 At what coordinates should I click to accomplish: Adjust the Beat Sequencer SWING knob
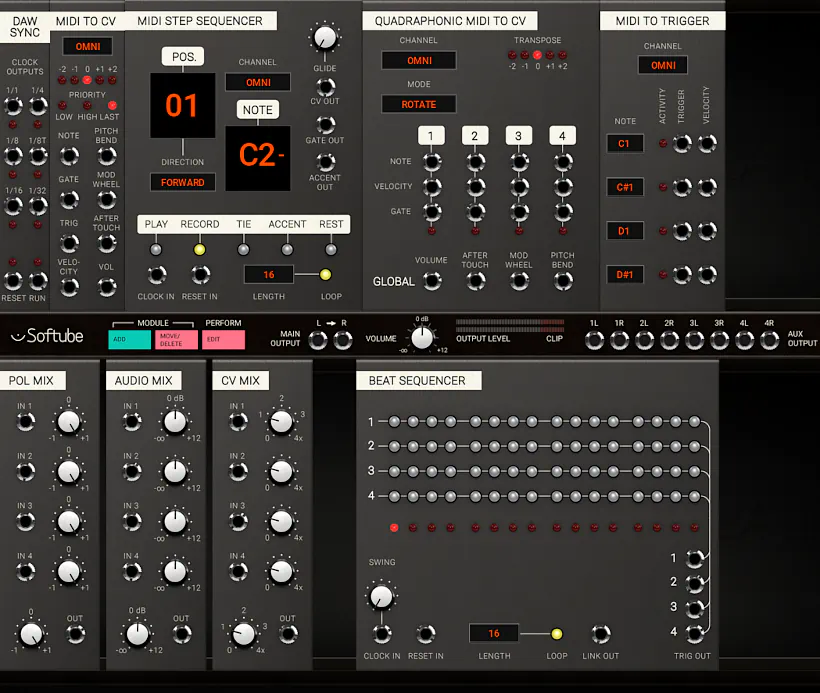click(381, 596)
